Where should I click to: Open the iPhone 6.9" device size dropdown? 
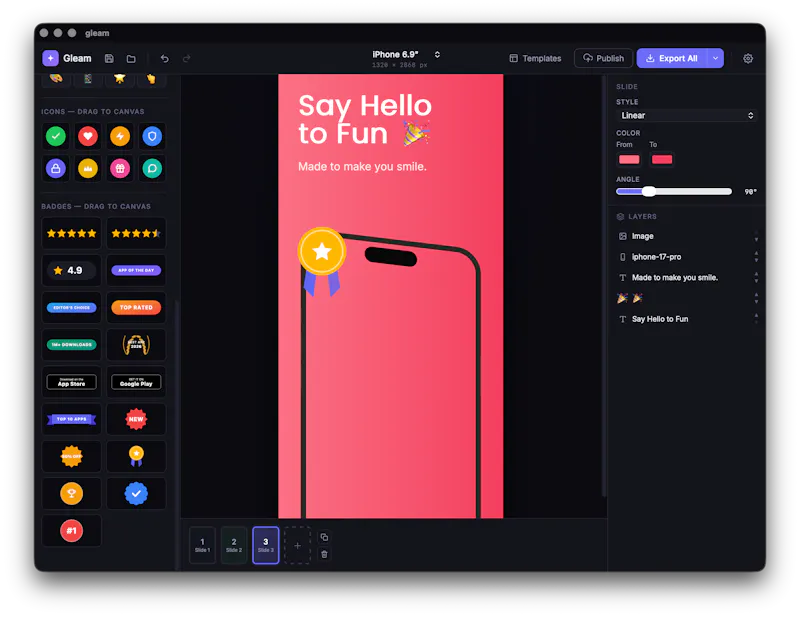pyautogui.click(x=406, y=59)
